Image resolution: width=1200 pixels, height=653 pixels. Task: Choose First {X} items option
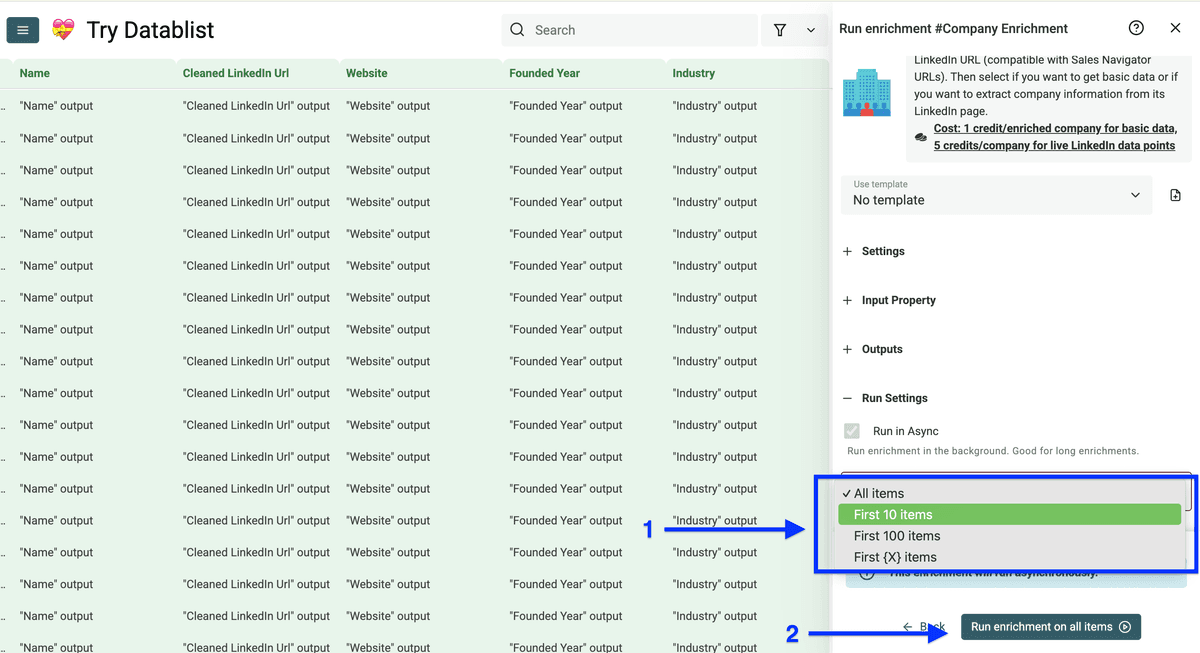click(x=1009, y=557)
